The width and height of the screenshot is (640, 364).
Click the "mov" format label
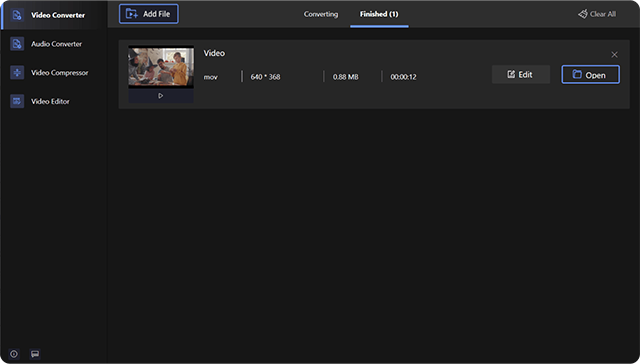(211, 77)
